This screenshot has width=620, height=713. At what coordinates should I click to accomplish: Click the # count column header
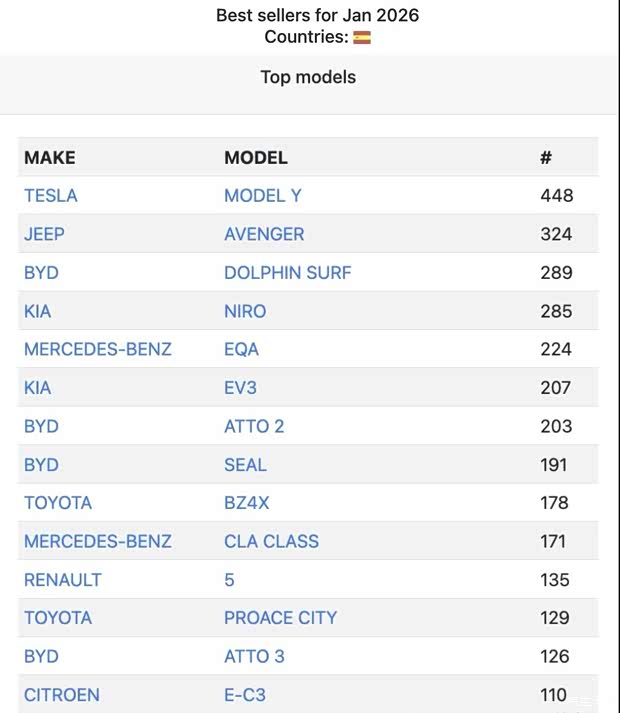pos(545,158)
